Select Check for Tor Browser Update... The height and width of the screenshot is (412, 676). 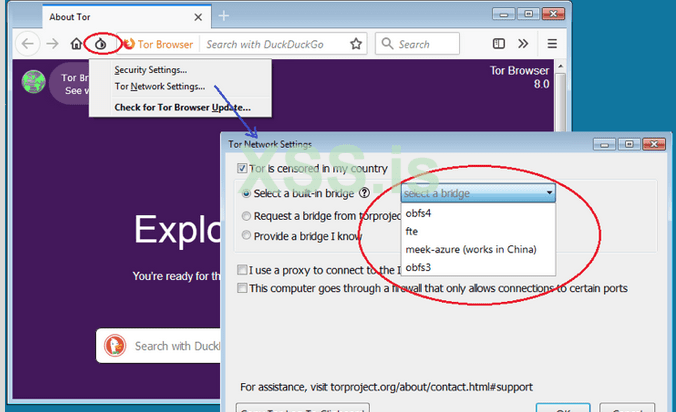pos(180,107)
